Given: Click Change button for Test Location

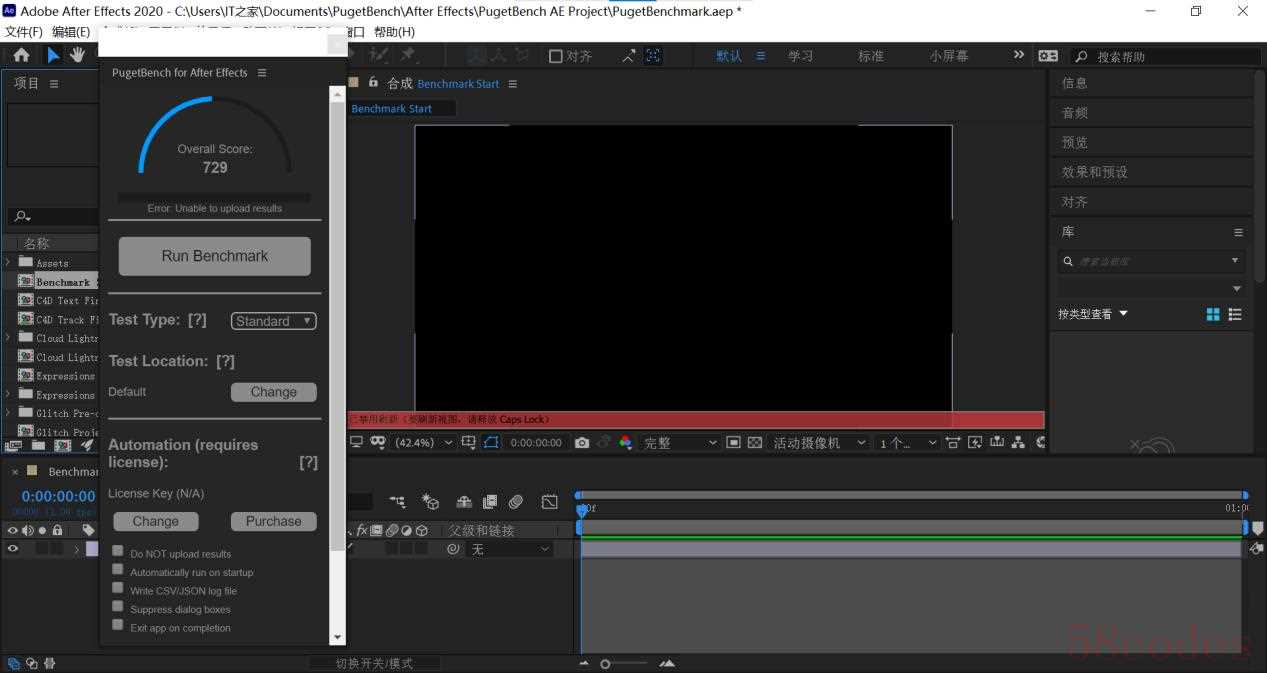Looking at the screenshot, I should [x=274, y=392].
